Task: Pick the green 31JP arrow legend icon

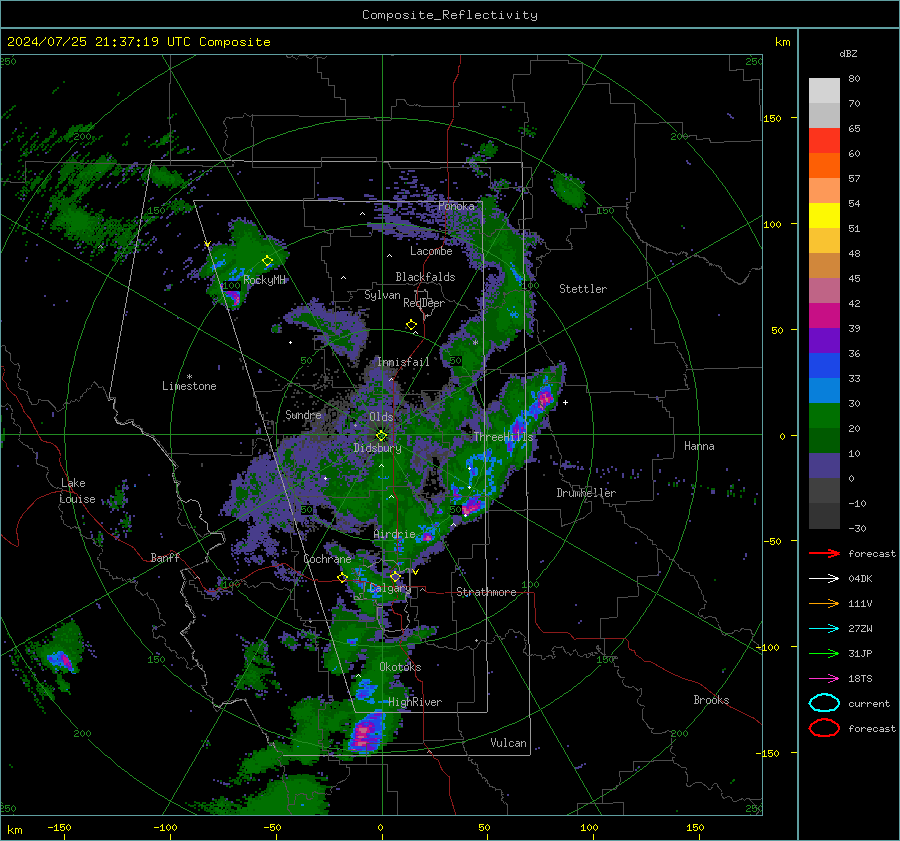Action: coord(824,653)
